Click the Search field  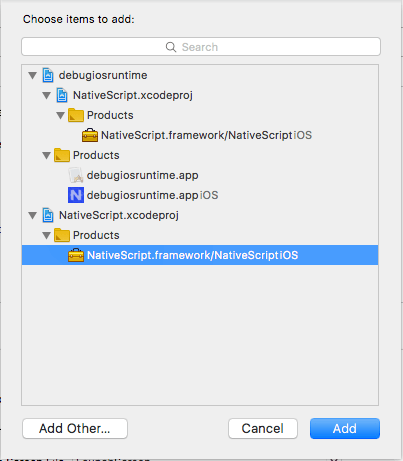click(x=201, y=47)
